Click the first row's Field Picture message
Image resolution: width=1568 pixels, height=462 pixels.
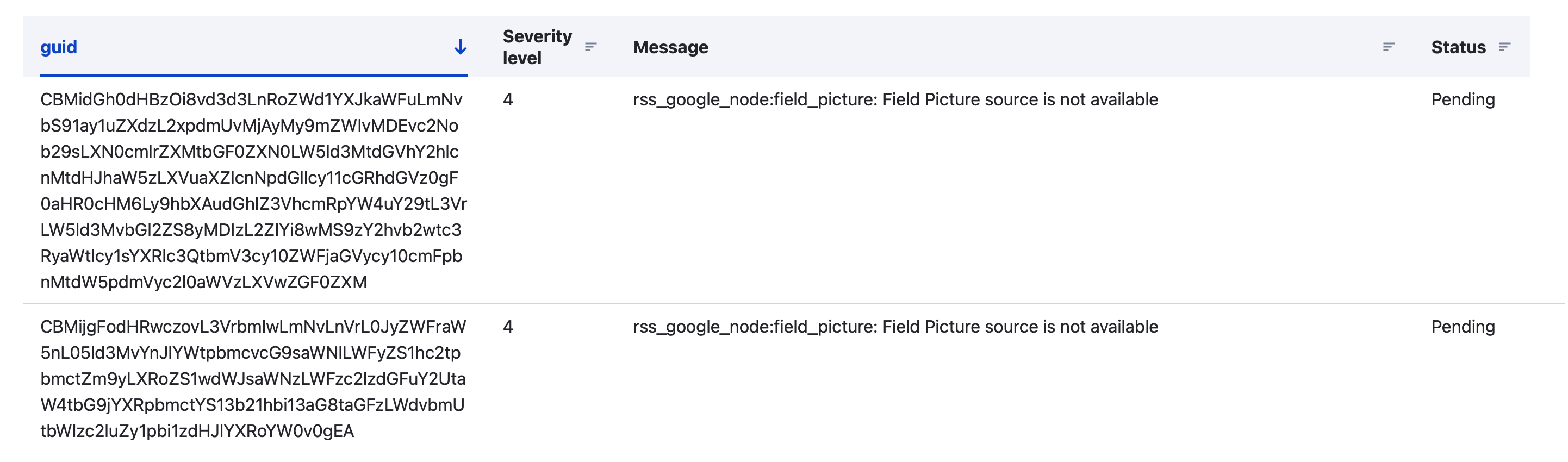[x=895, y=99]
